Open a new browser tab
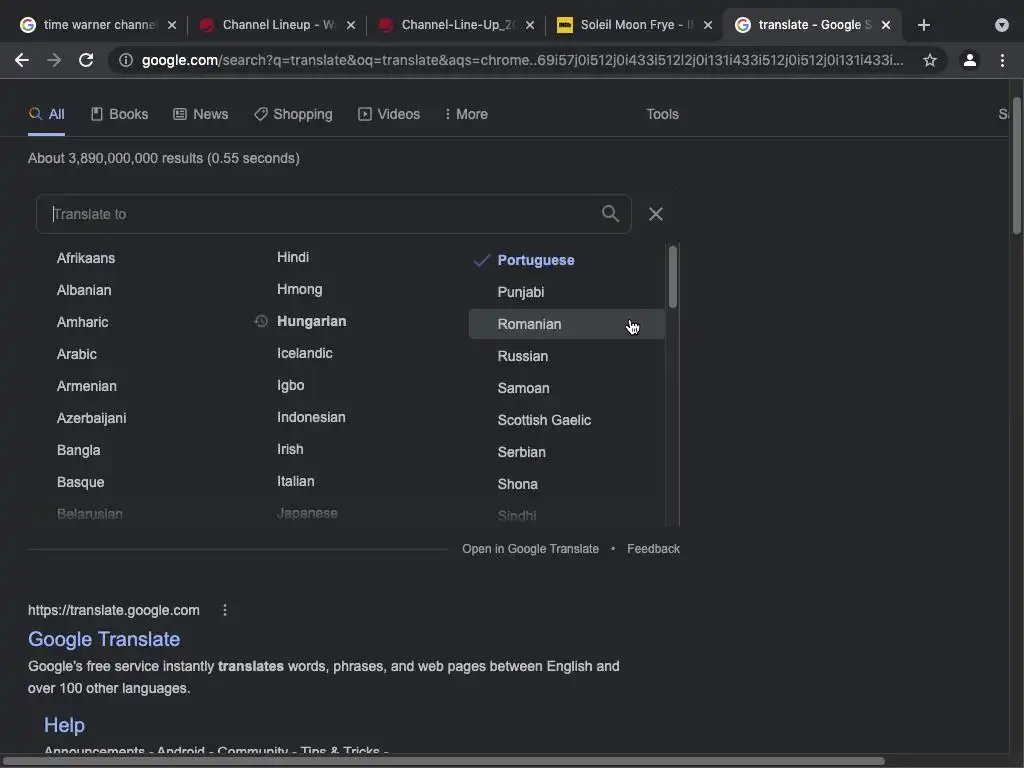 (923, 25)
